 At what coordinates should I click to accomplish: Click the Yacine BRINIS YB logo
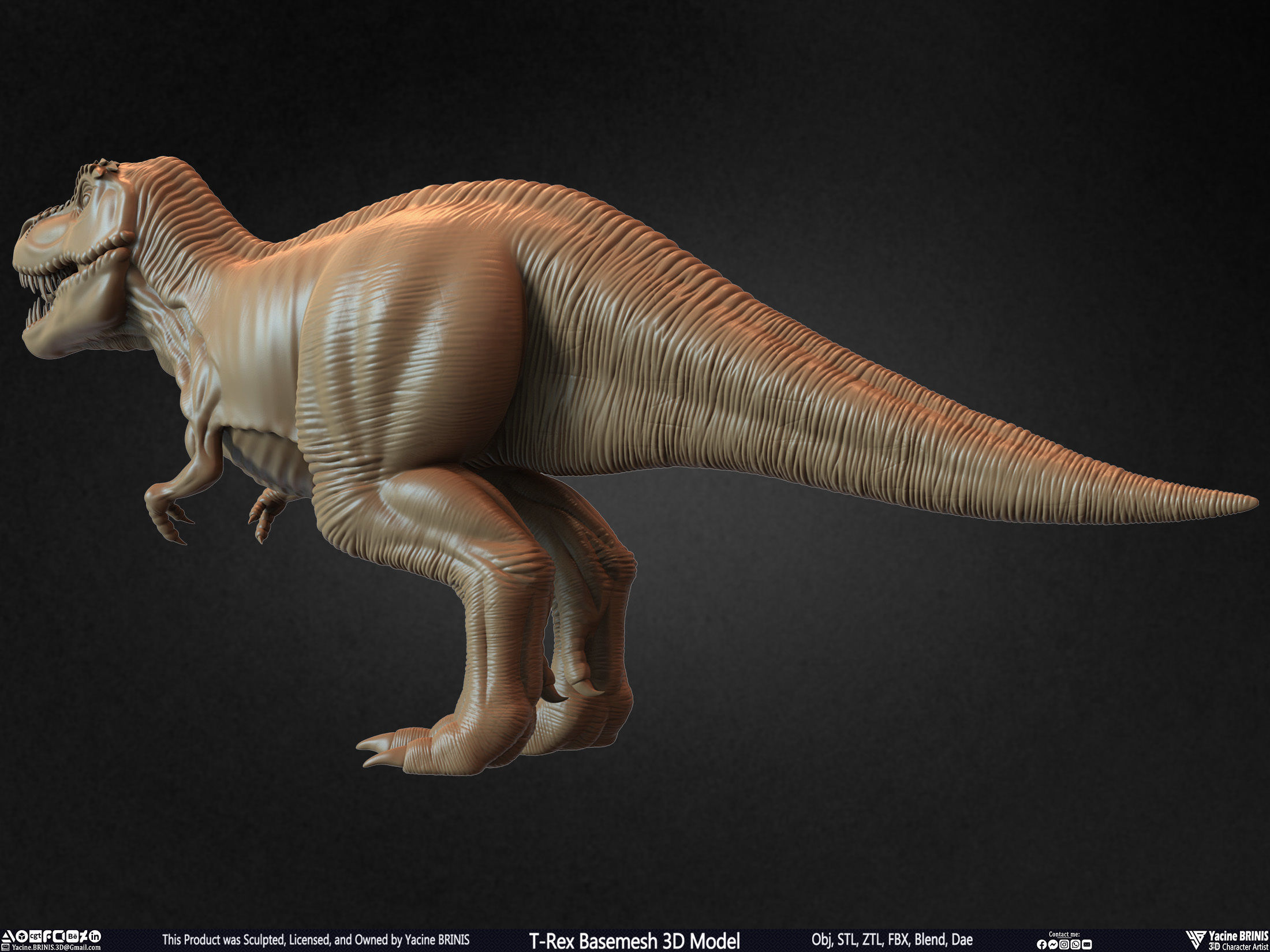1196,940
